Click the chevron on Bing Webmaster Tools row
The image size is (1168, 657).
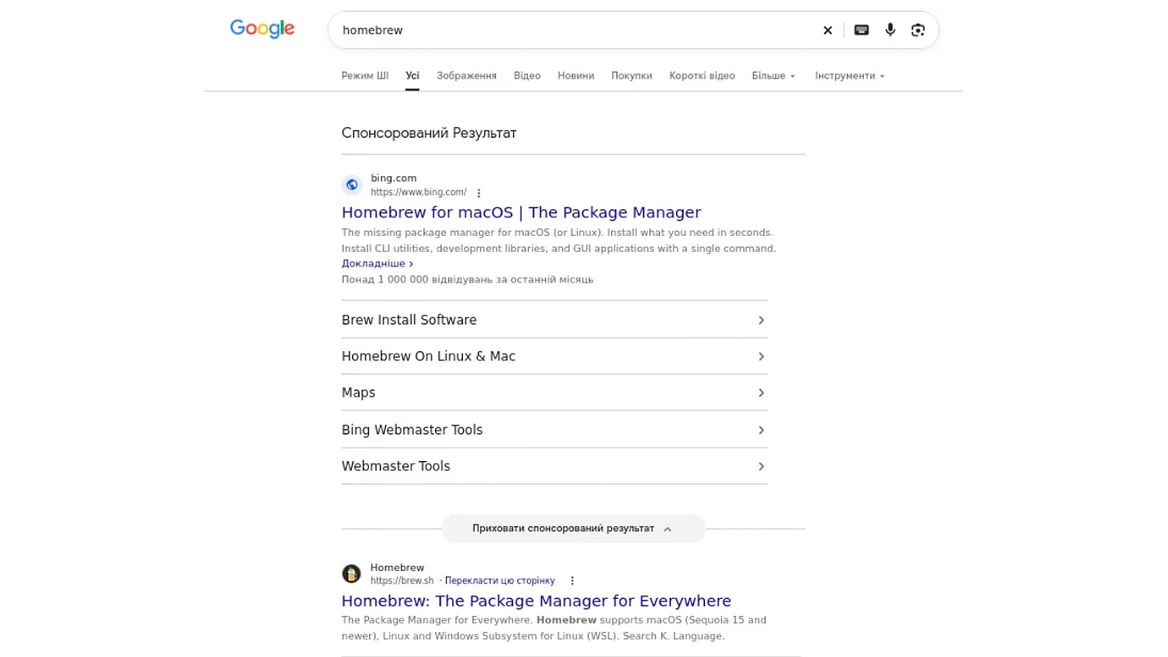click(761, 430)
